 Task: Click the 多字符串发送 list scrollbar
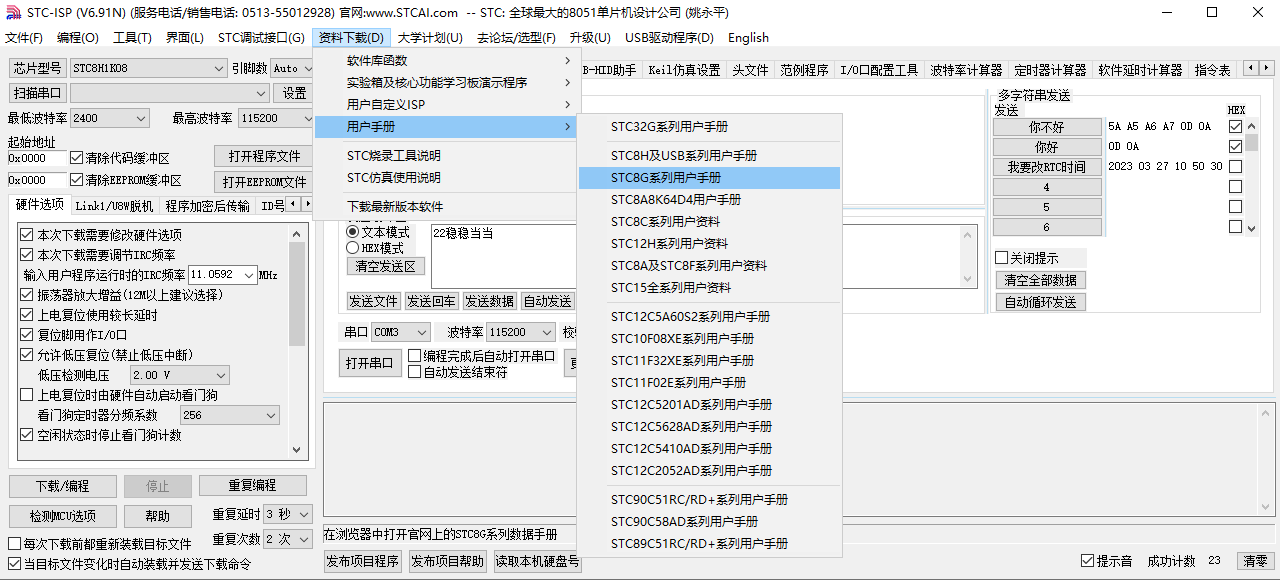[1251, 176]
